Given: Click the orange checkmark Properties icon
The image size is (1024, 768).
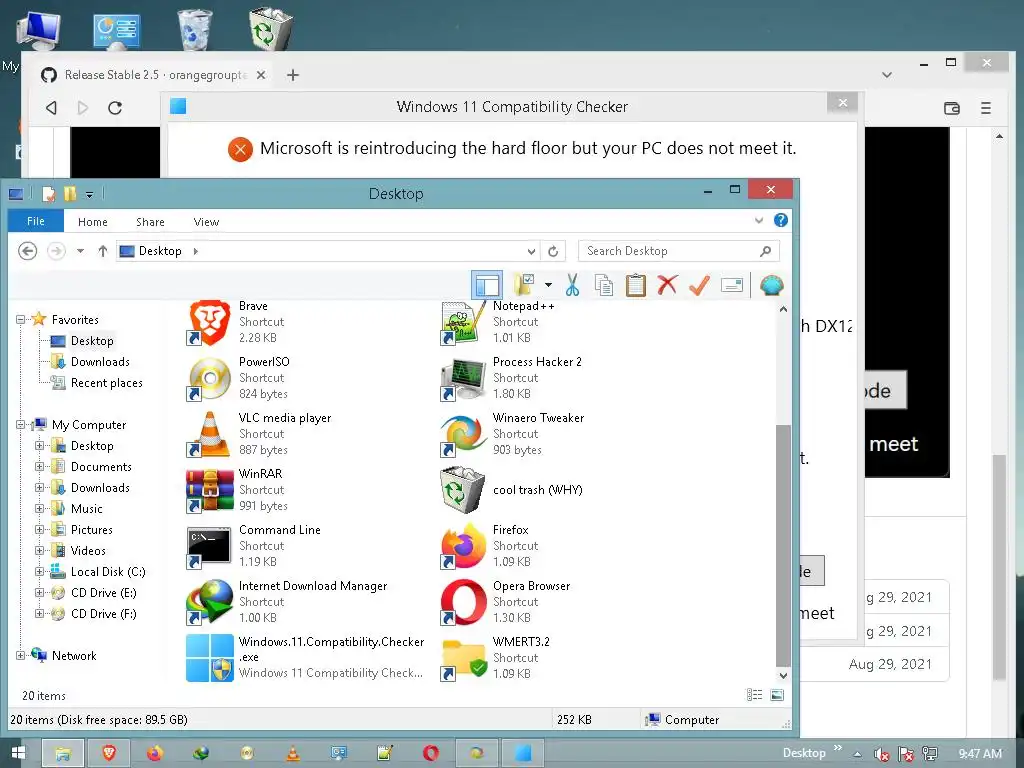Looking at the screenshot, I should pyautogui.click(x=699, y=285).
